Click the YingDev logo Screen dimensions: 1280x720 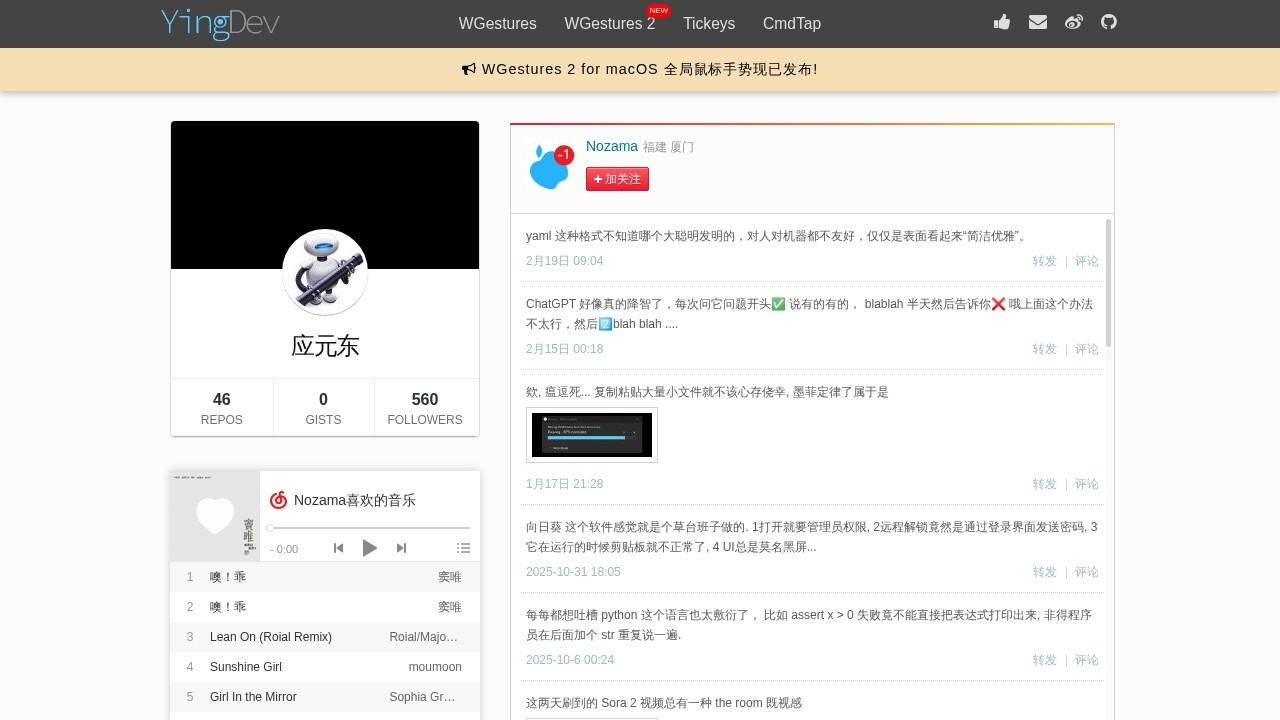tap(220, 23)
